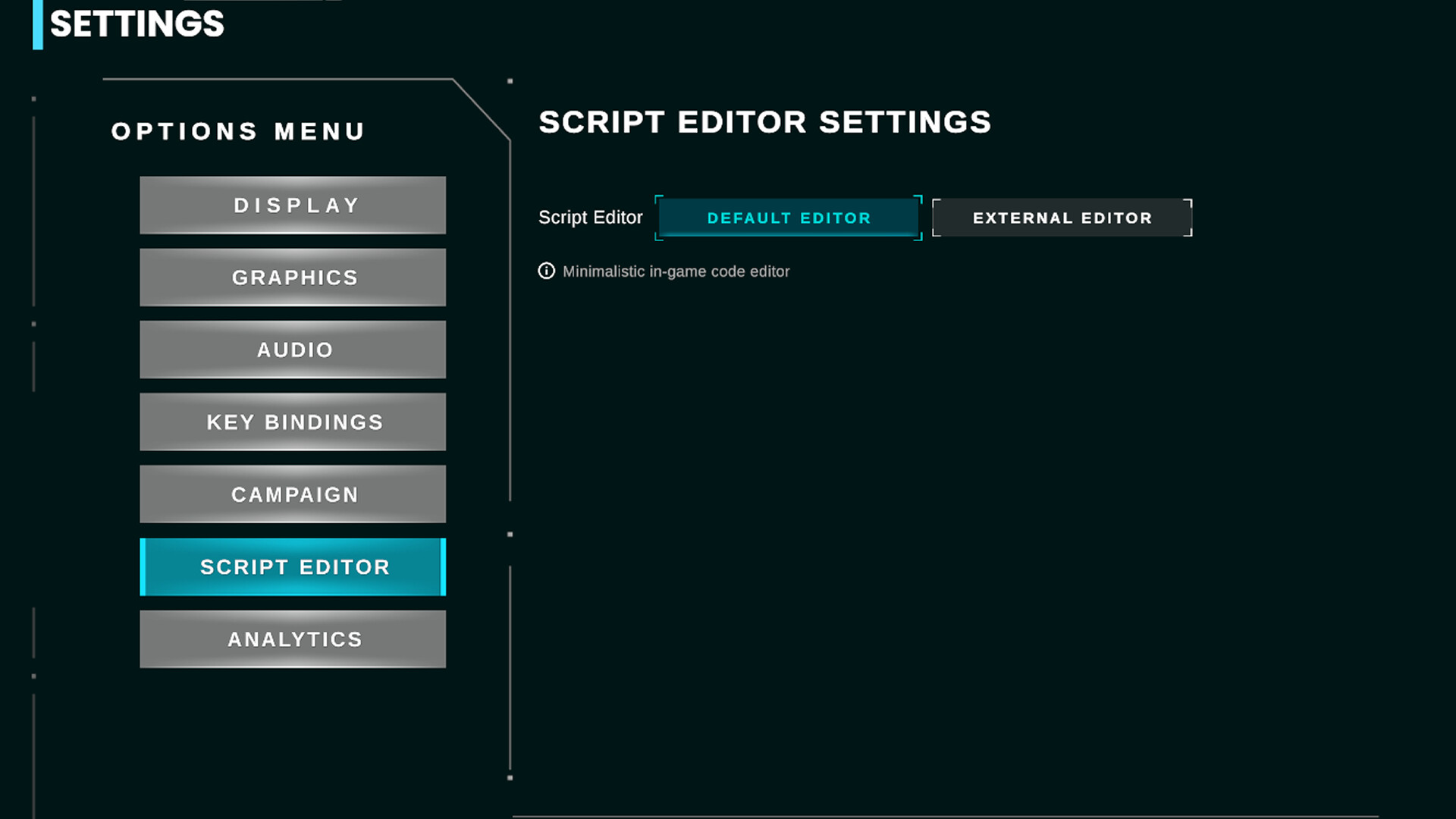Switch to the Graphics options
The width and height of the screenshot is (1456, 819).
pyautogui.click(x=292, y=278)
